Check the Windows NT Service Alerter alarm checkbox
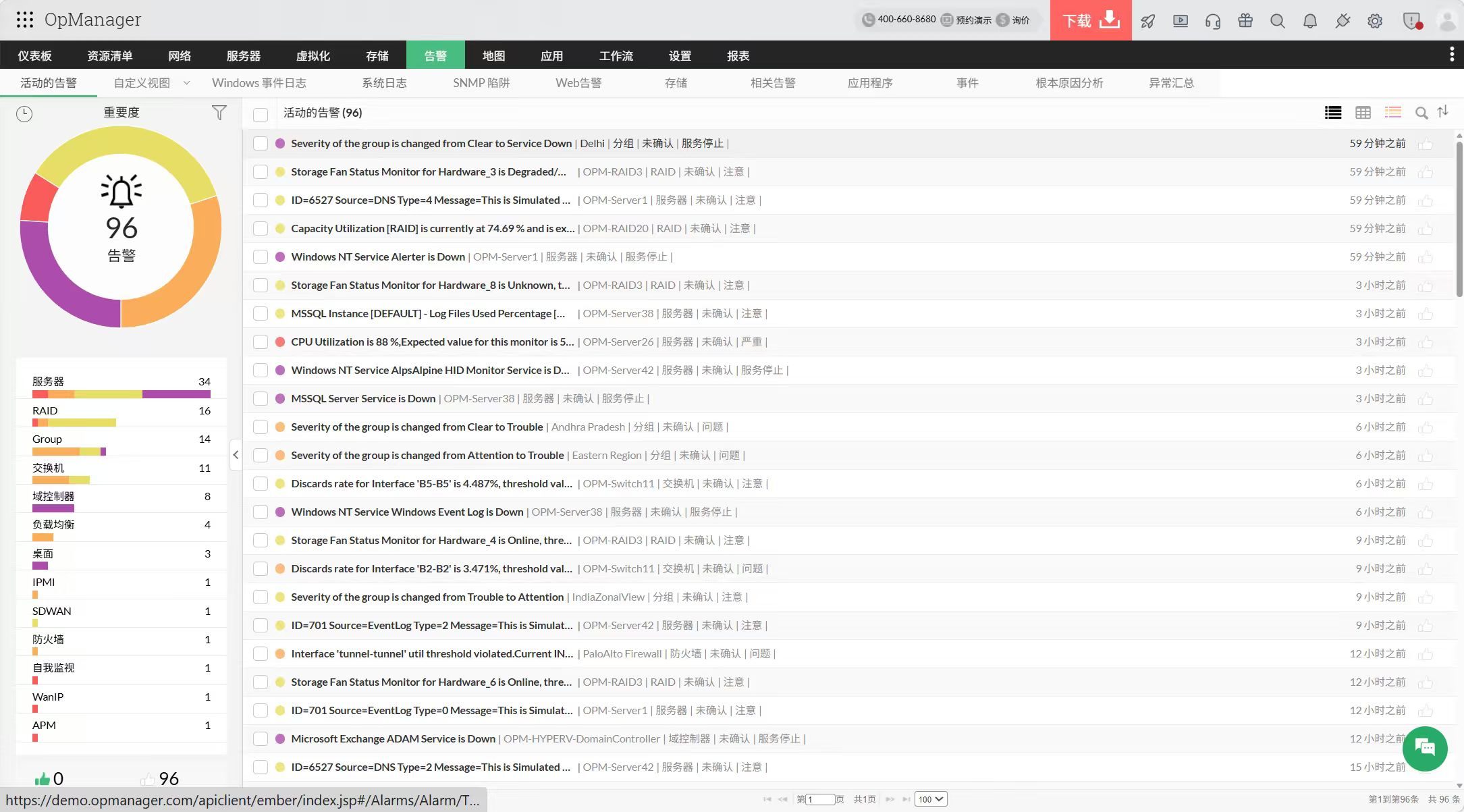Viewport: 1464px width, 812px height. click(261, 257)
